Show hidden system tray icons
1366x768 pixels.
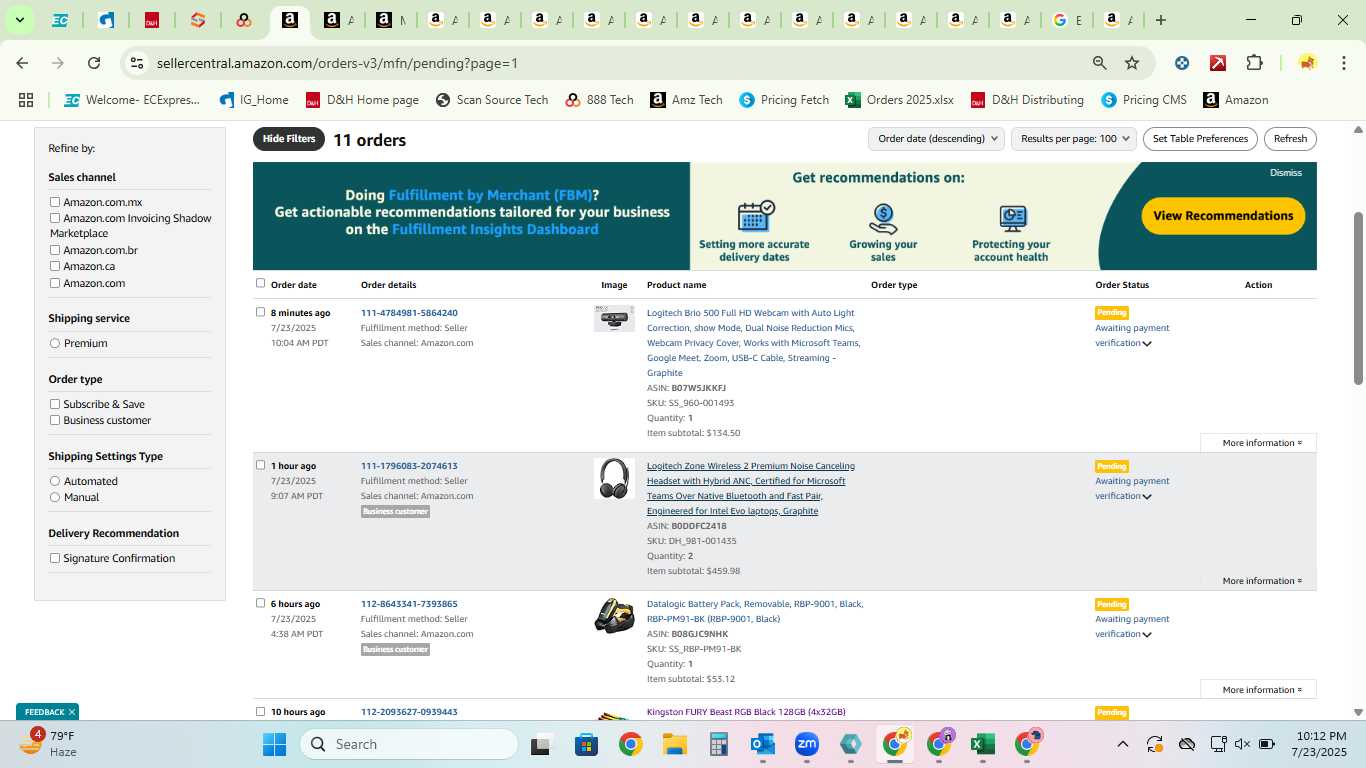(x=1122, y=744)
